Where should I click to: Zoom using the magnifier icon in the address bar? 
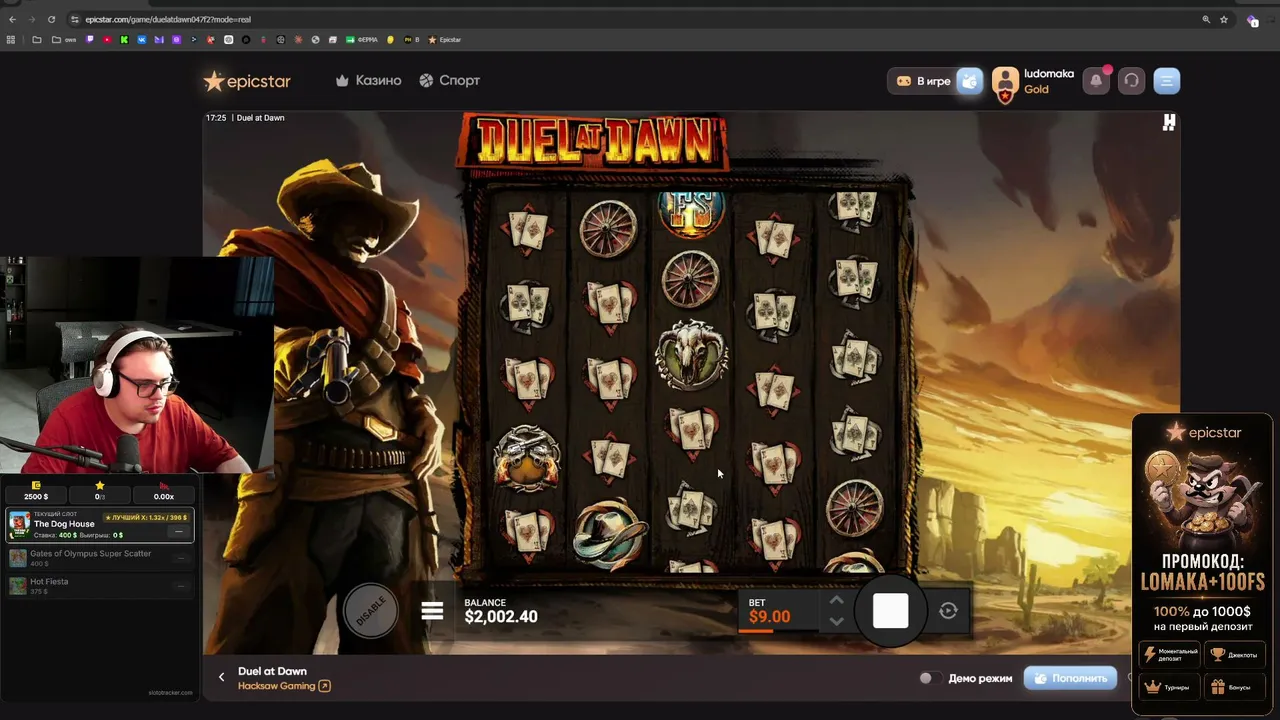click(1206, 19)
